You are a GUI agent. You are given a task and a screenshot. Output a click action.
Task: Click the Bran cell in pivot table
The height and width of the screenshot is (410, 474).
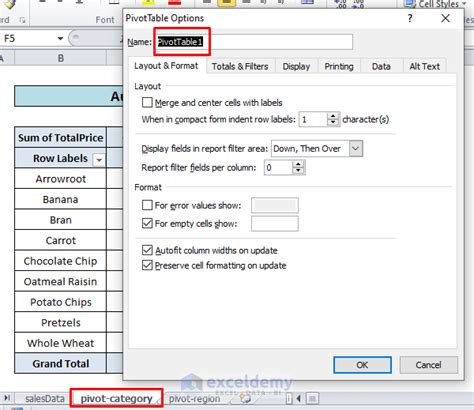[60, 220]
